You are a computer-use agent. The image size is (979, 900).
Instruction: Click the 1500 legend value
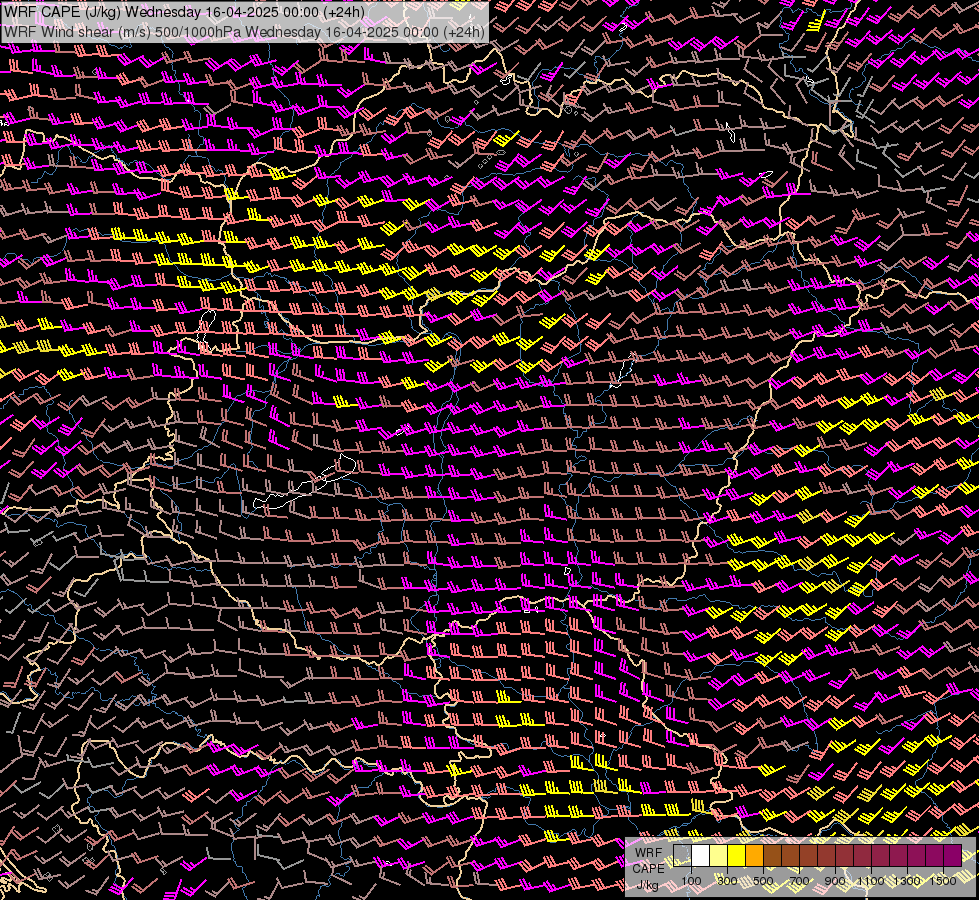point(943,881)
